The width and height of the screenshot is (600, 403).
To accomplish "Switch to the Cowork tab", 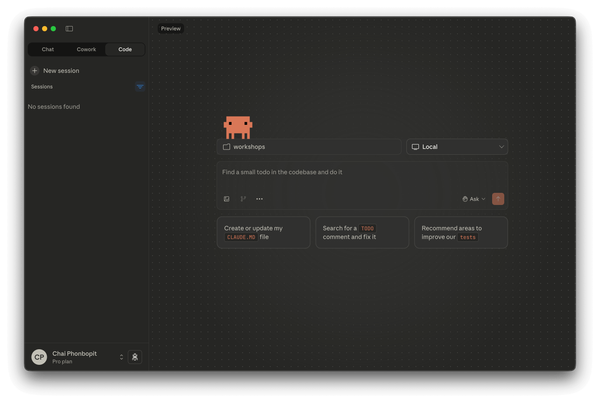I will [86, 49].
